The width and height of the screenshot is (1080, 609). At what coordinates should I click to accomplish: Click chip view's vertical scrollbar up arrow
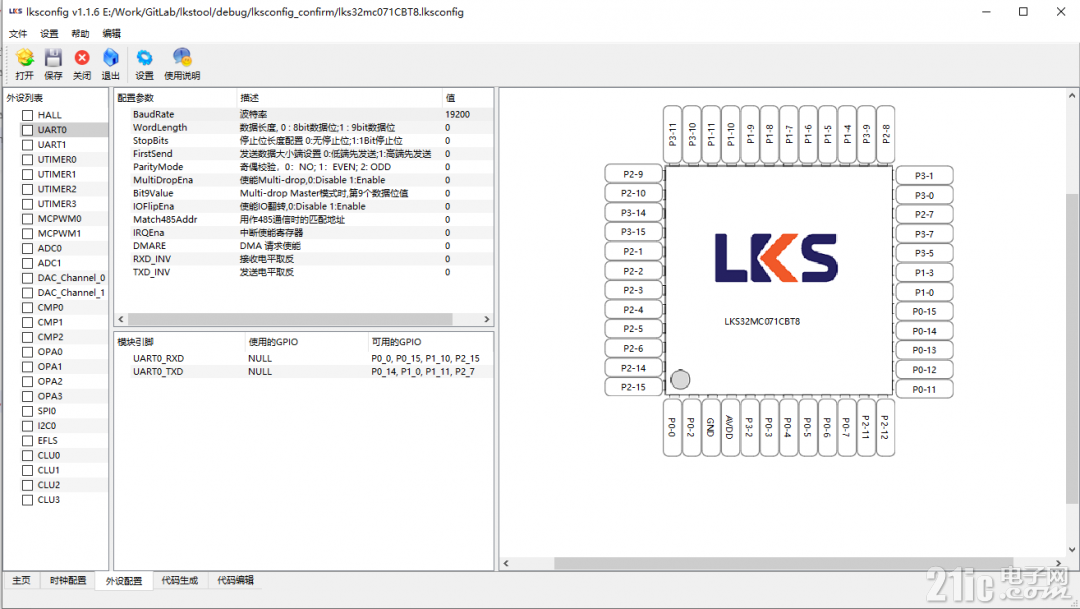[1072, 96]
